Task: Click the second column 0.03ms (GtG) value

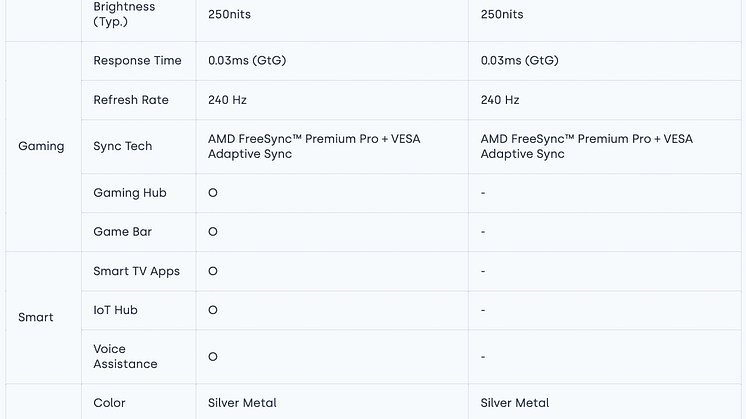Action: [x=519, y=61]
